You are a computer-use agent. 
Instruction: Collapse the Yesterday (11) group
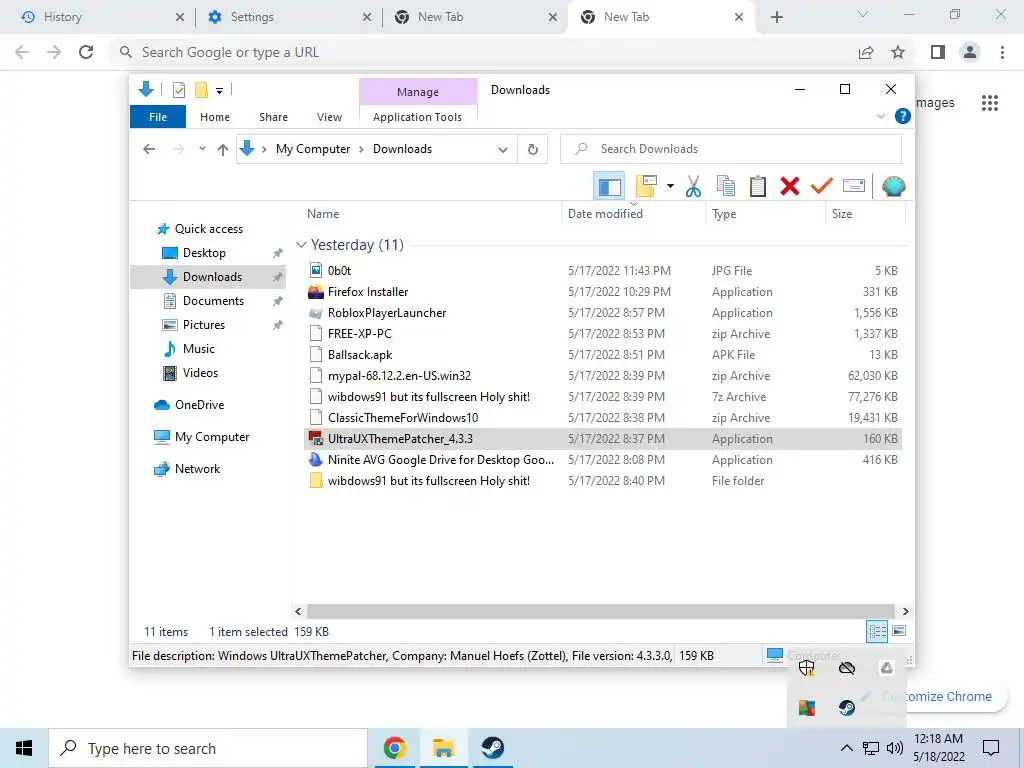coord(301,245)
